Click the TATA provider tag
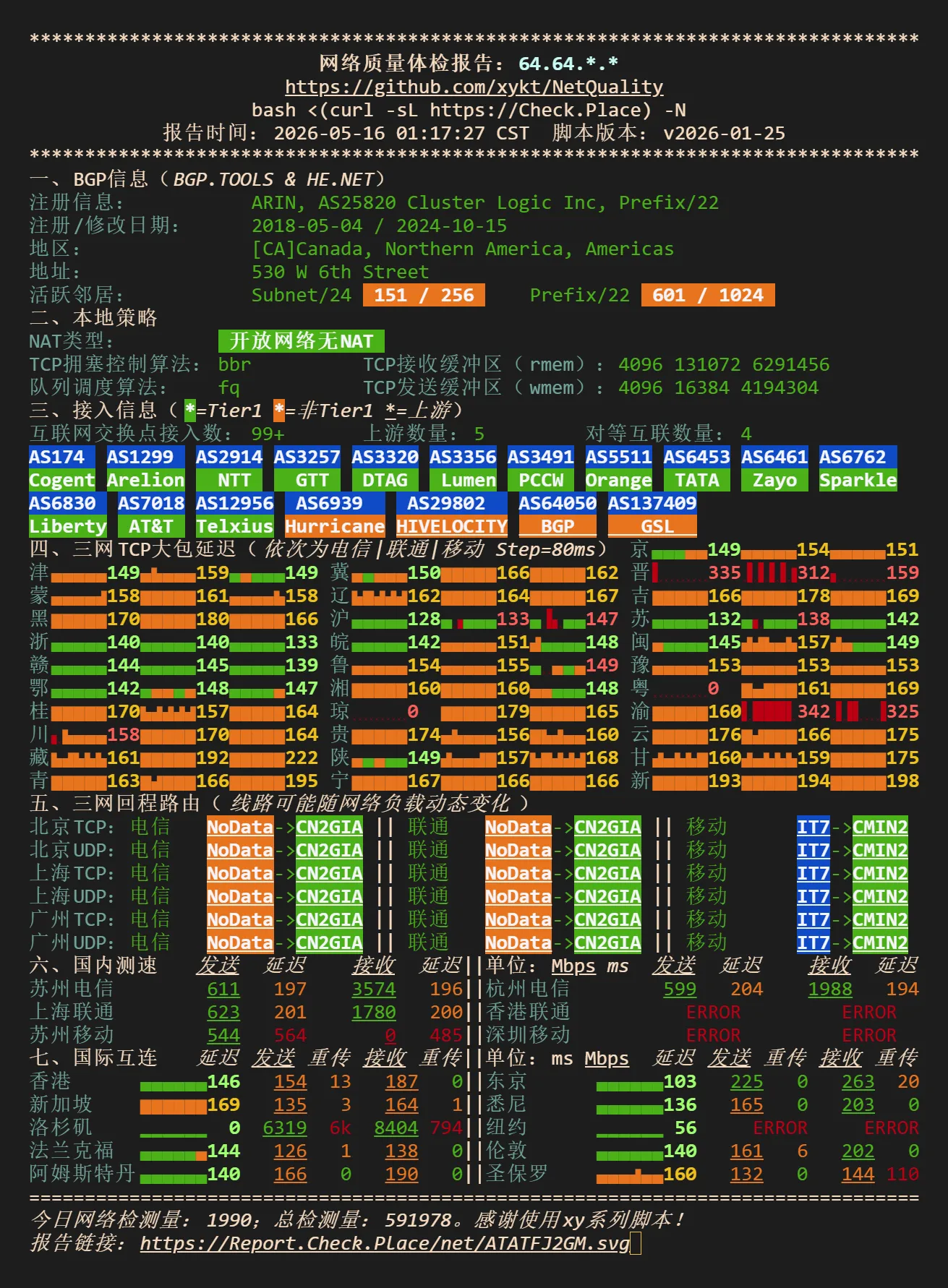Image resolution: width=948 pixels, height=1288 pixels. coord(697,480)
